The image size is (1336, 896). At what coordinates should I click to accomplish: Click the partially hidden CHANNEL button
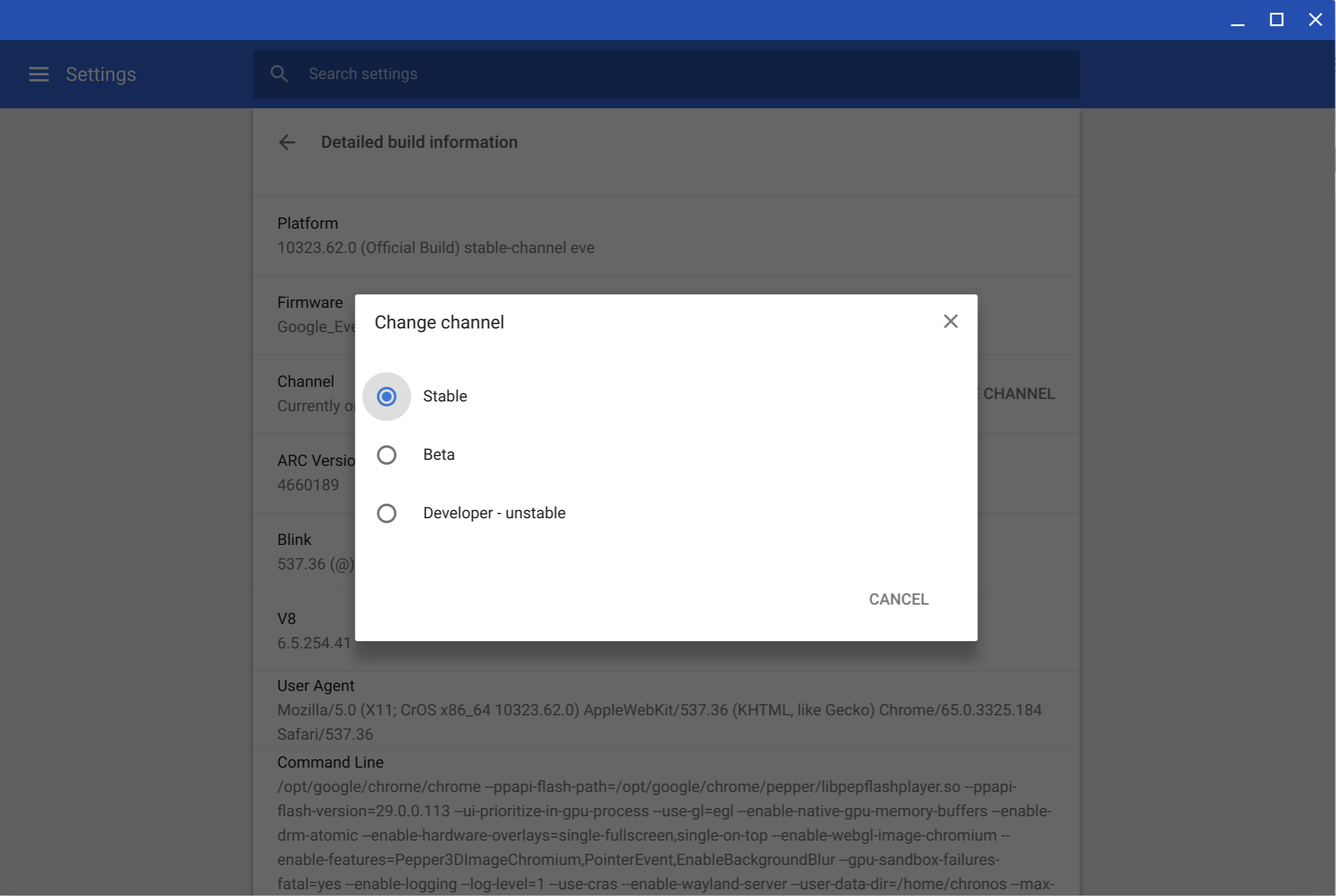(1017, 394)
